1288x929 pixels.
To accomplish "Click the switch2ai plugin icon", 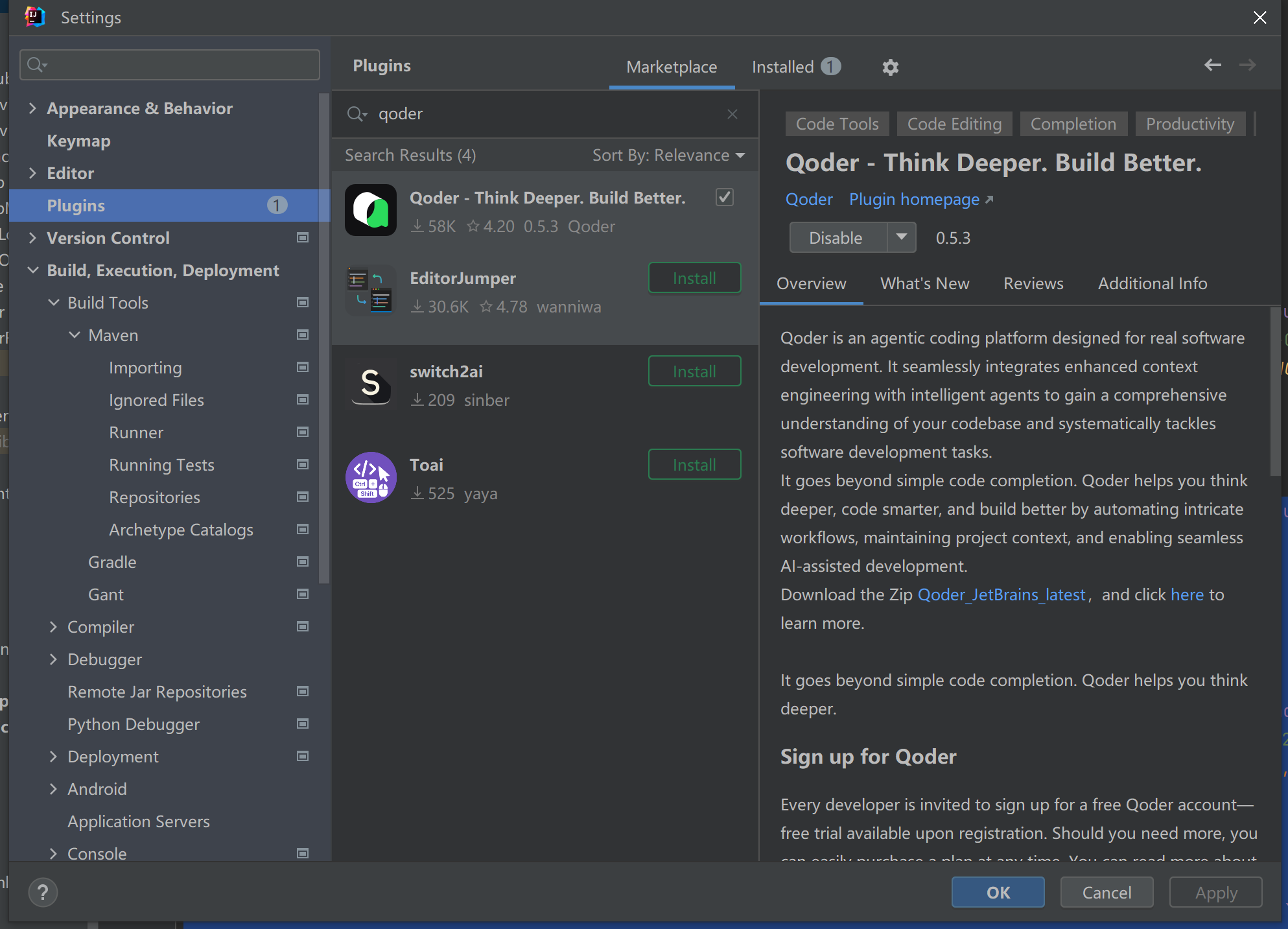I will (371, 384).
